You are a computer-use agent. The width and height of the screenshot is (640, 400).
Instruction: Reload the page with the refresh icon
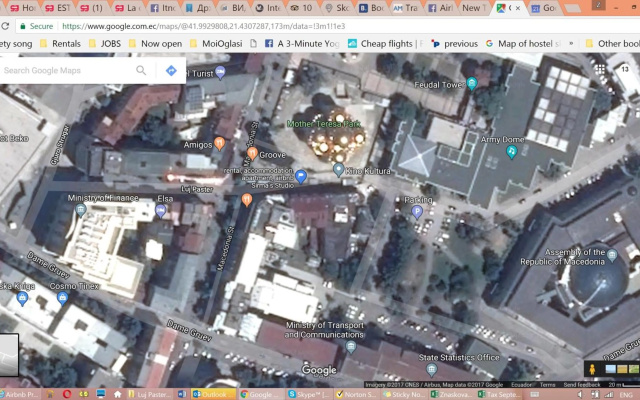click(x=5, y=26)
